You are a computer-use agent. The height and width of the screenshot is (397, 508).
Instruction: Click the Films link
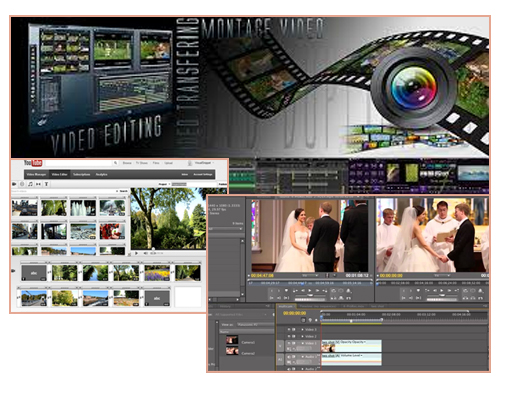(156, 163)
